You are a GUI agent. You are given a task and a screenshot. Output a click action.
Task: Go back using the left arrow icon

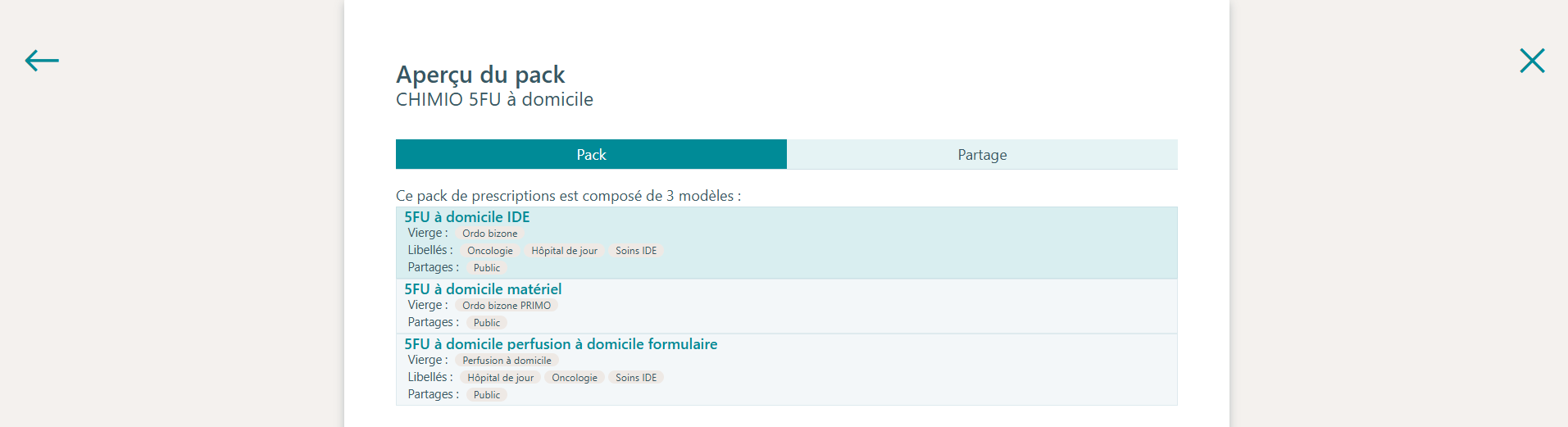42,61
